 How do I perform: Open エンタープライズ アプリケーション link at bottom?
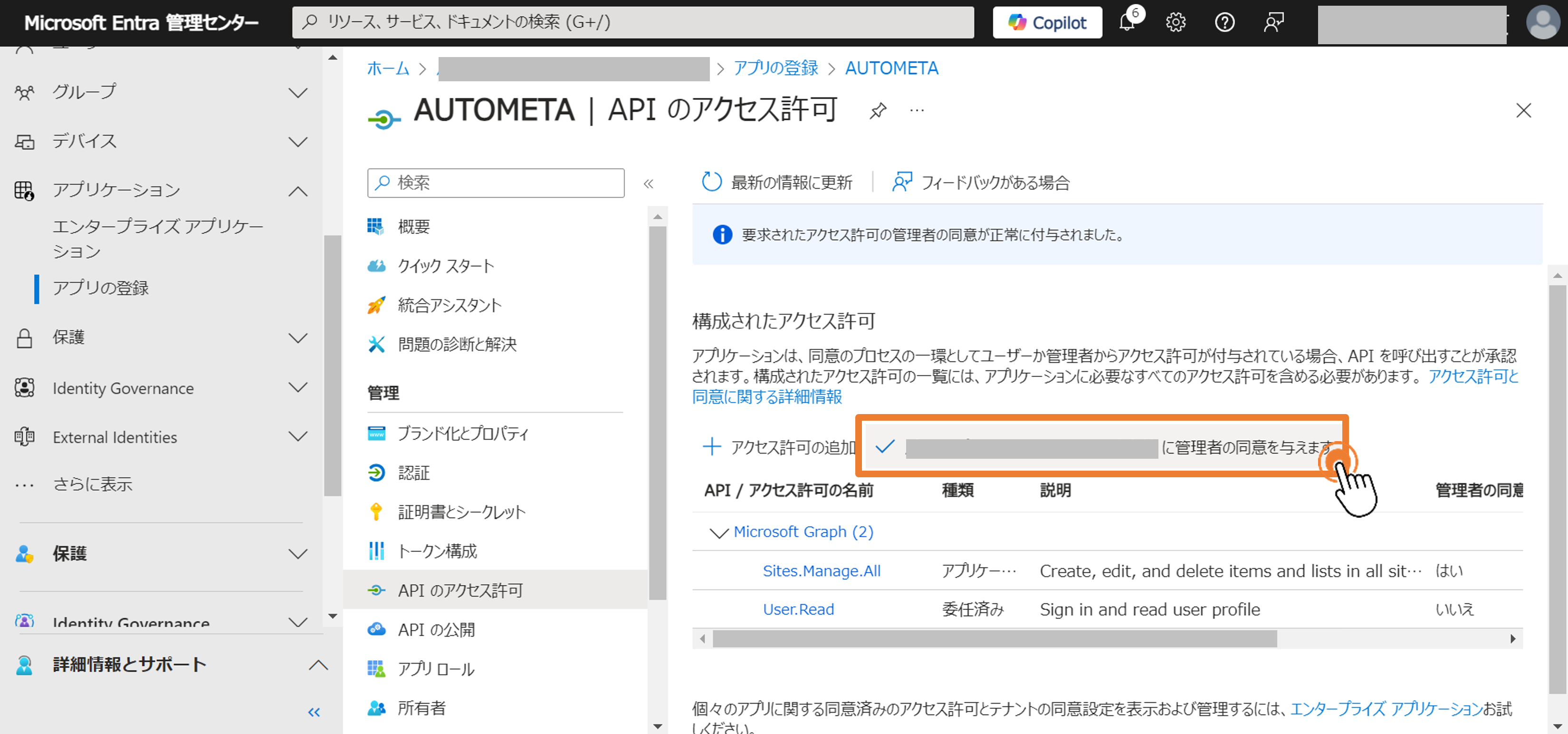click(1386, 708)
